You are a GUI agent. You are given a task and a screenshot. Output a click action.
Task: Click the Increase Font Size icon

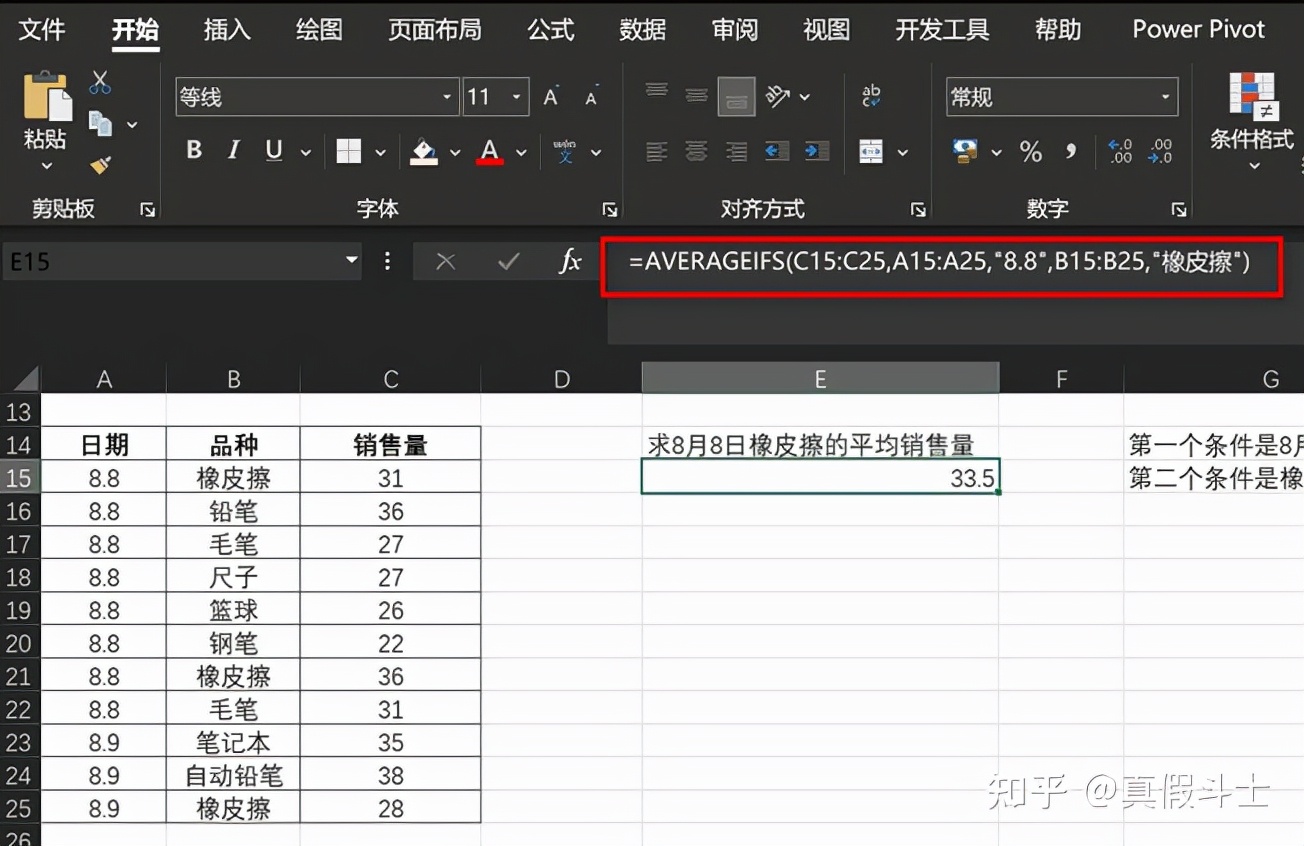[x=550, y=97]
